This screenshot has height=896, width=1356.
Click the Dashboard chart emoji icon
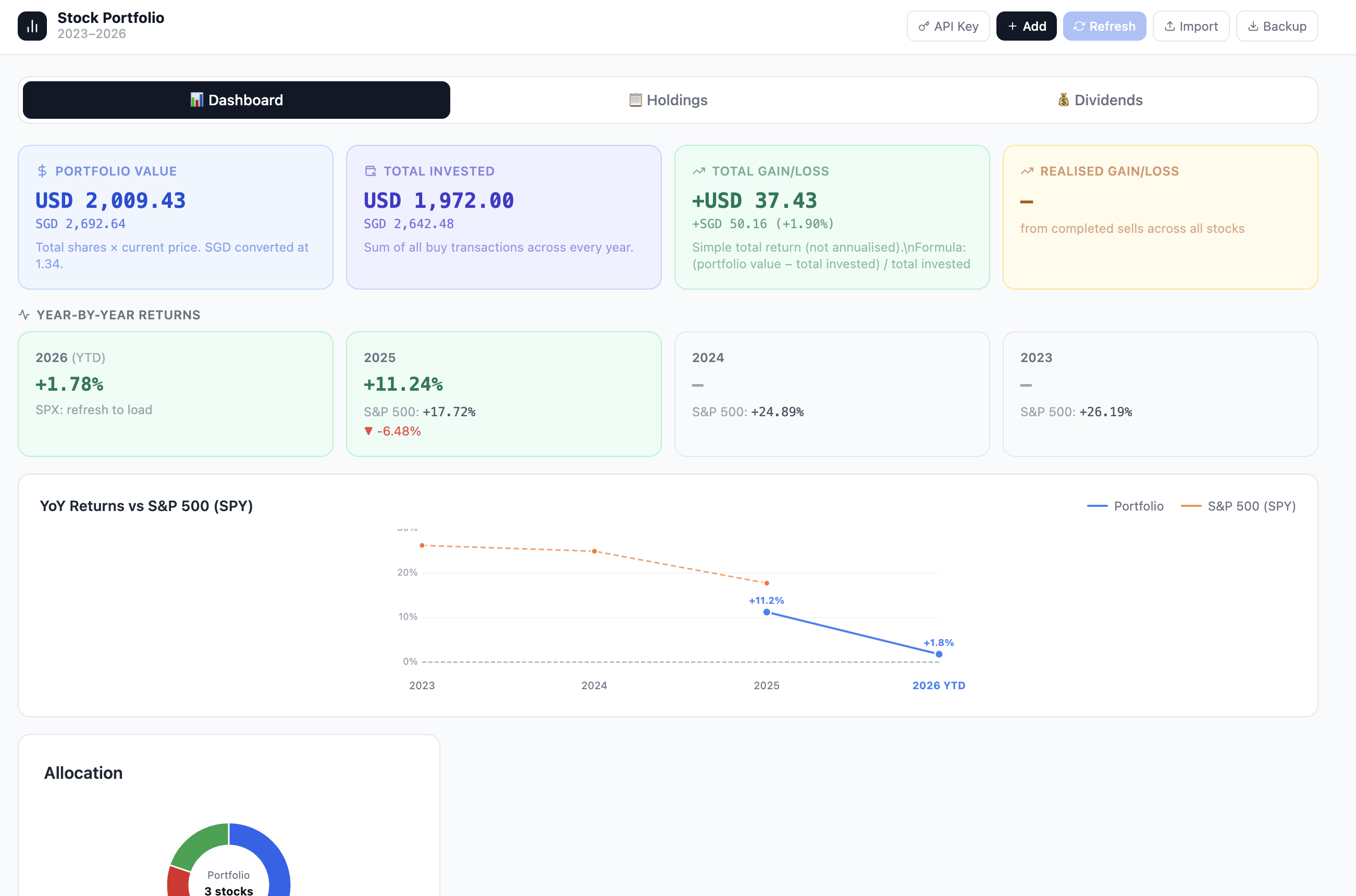click(196, 100)
